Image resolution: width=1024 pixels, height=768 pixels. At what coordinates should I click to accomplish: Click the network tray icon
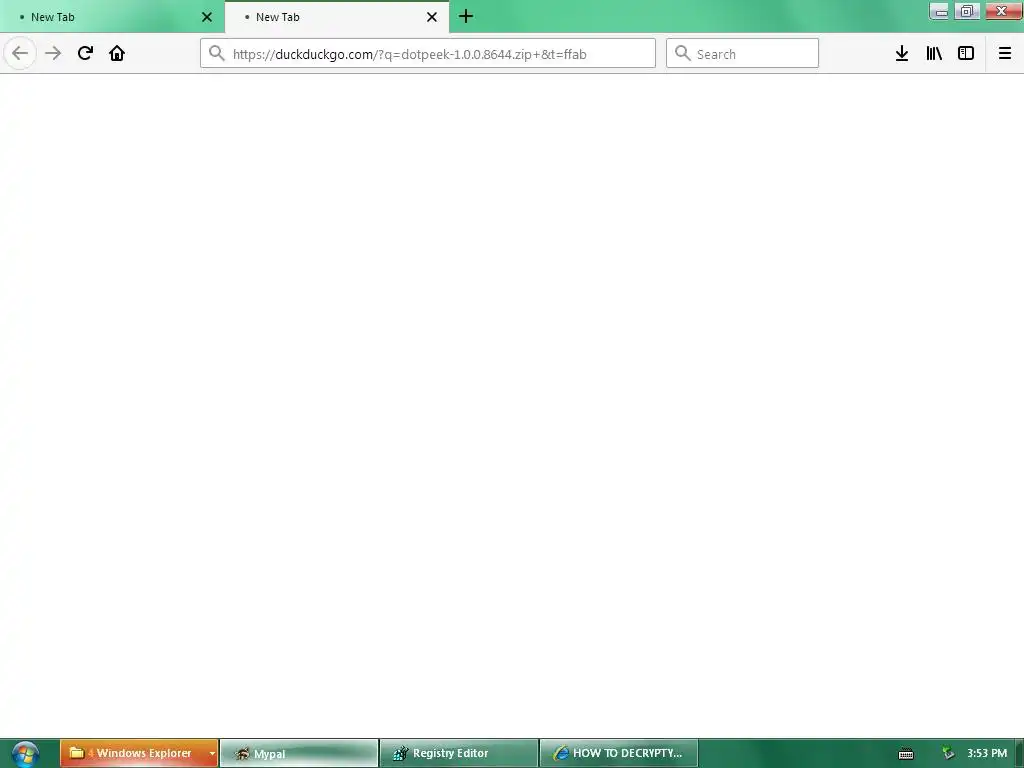click(948, 753)
